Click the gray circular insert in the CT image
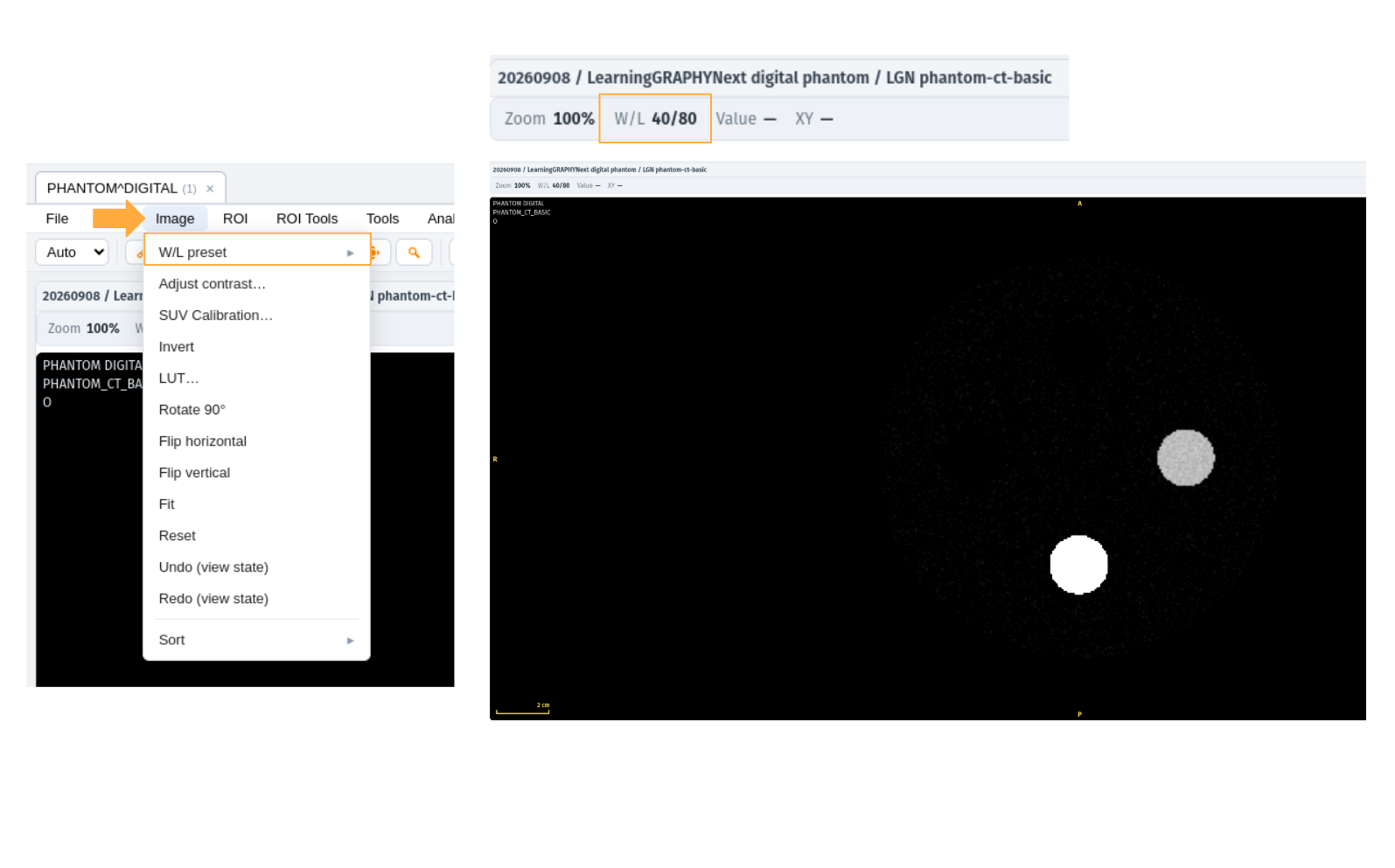The height and width of the screenshot is (868, 1395). tap(1186, 457)
